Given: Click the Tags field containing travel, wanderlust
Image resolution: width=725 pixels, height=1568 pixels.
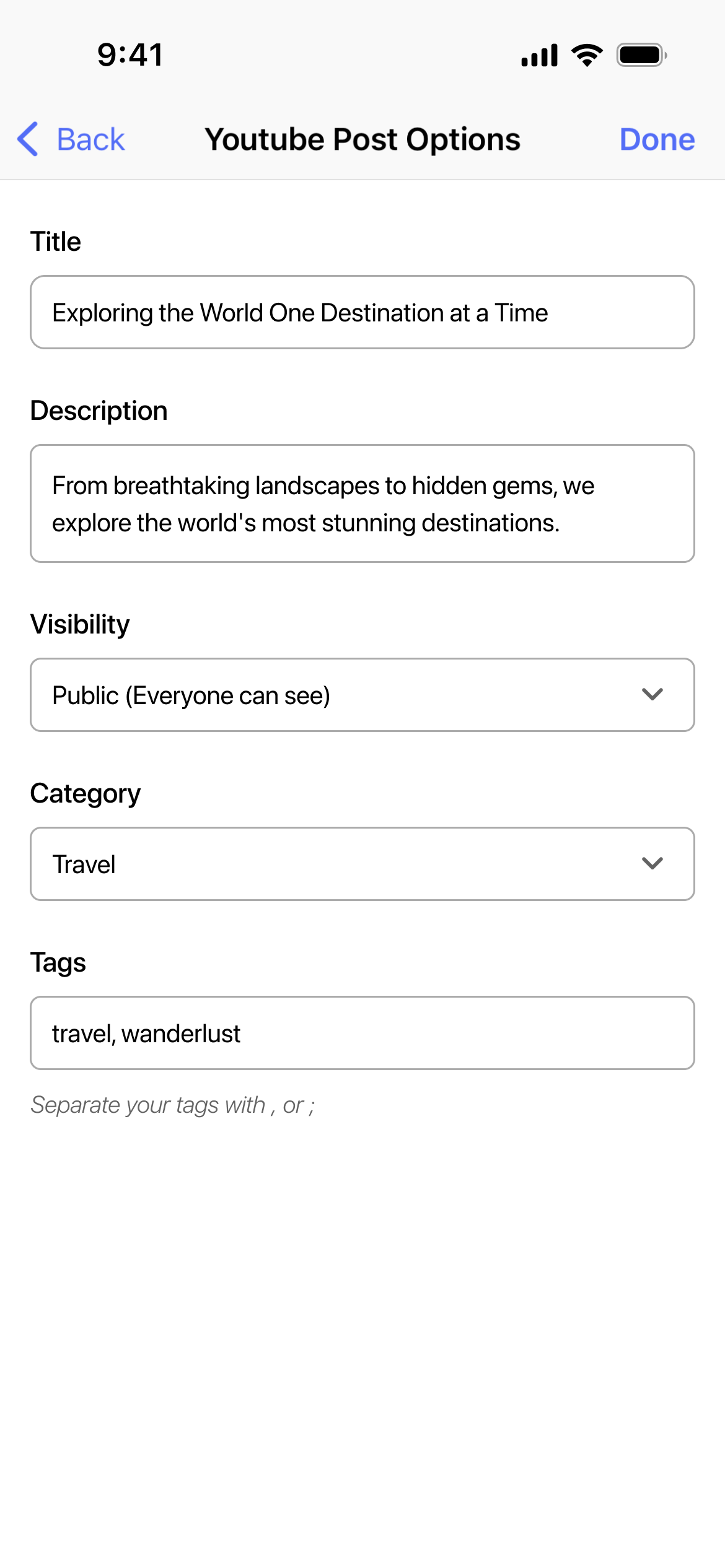Looking at the screenshot, I should 362,1033.
